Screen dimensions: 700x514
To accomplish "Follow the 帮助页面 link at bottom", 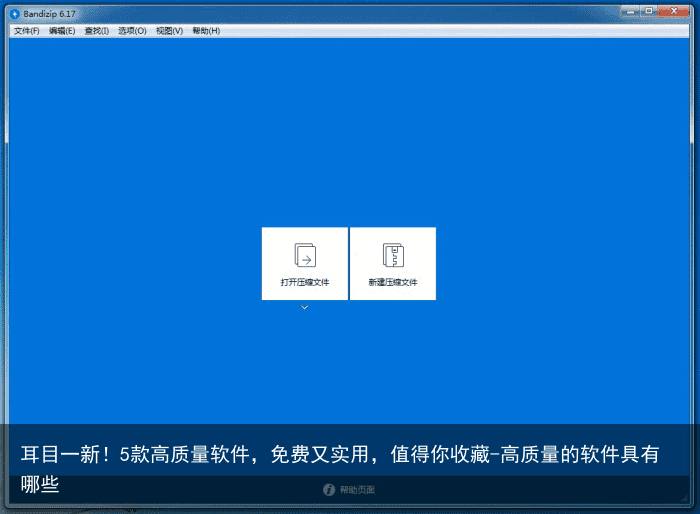I will point(357,490).
